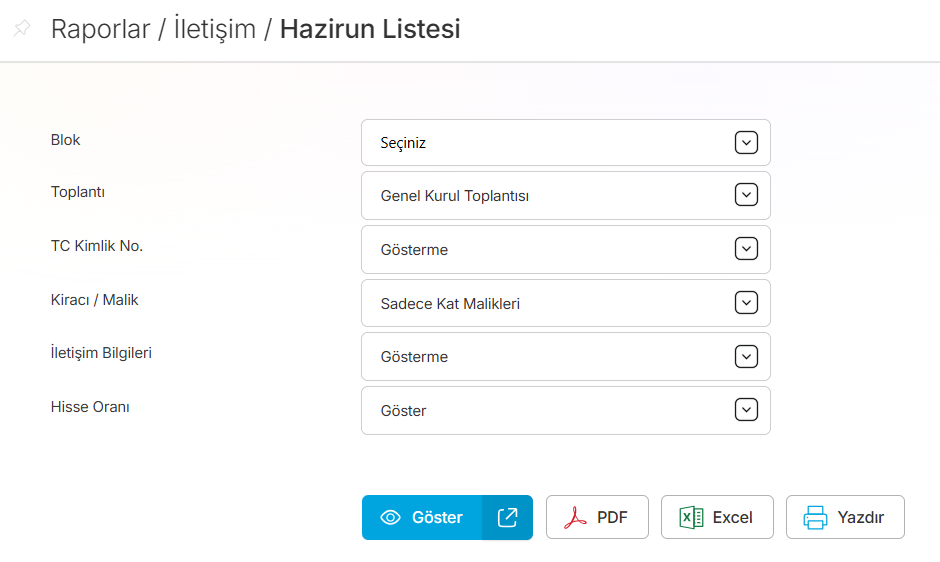Print the list with the Yazdır label

(860, 518)
